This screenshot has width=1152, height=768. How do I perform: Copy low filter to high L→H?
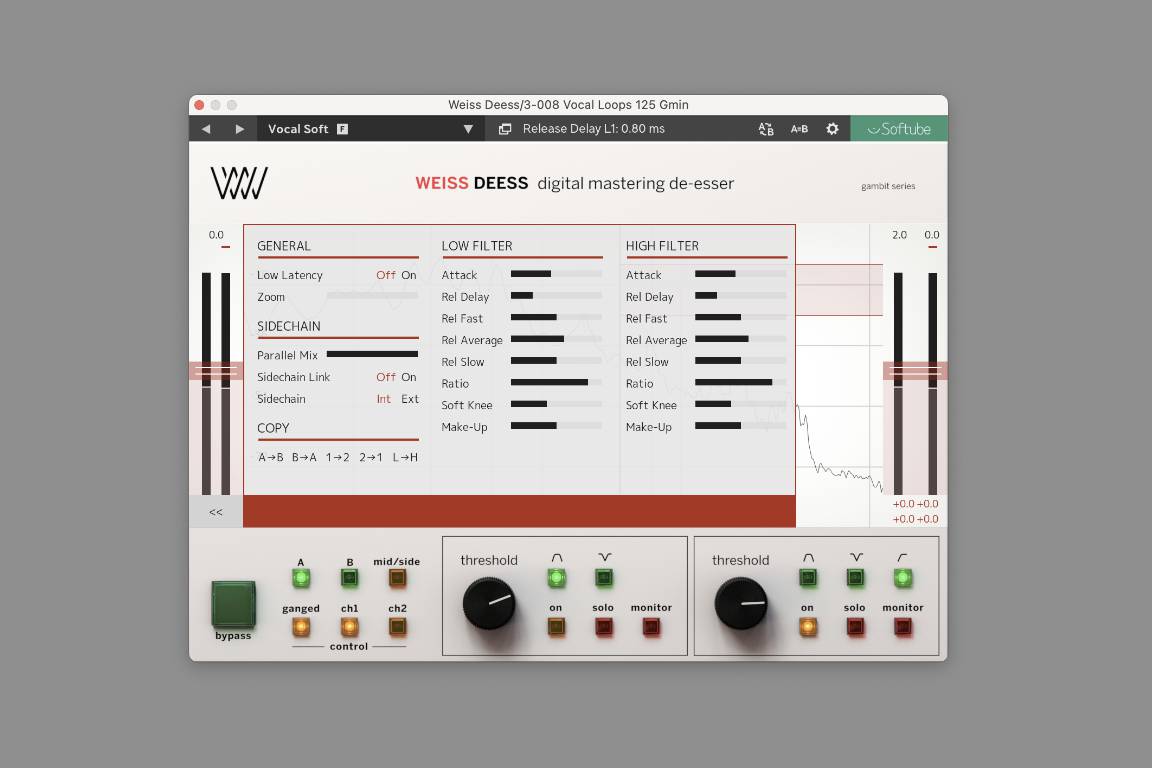pos(406,457)
